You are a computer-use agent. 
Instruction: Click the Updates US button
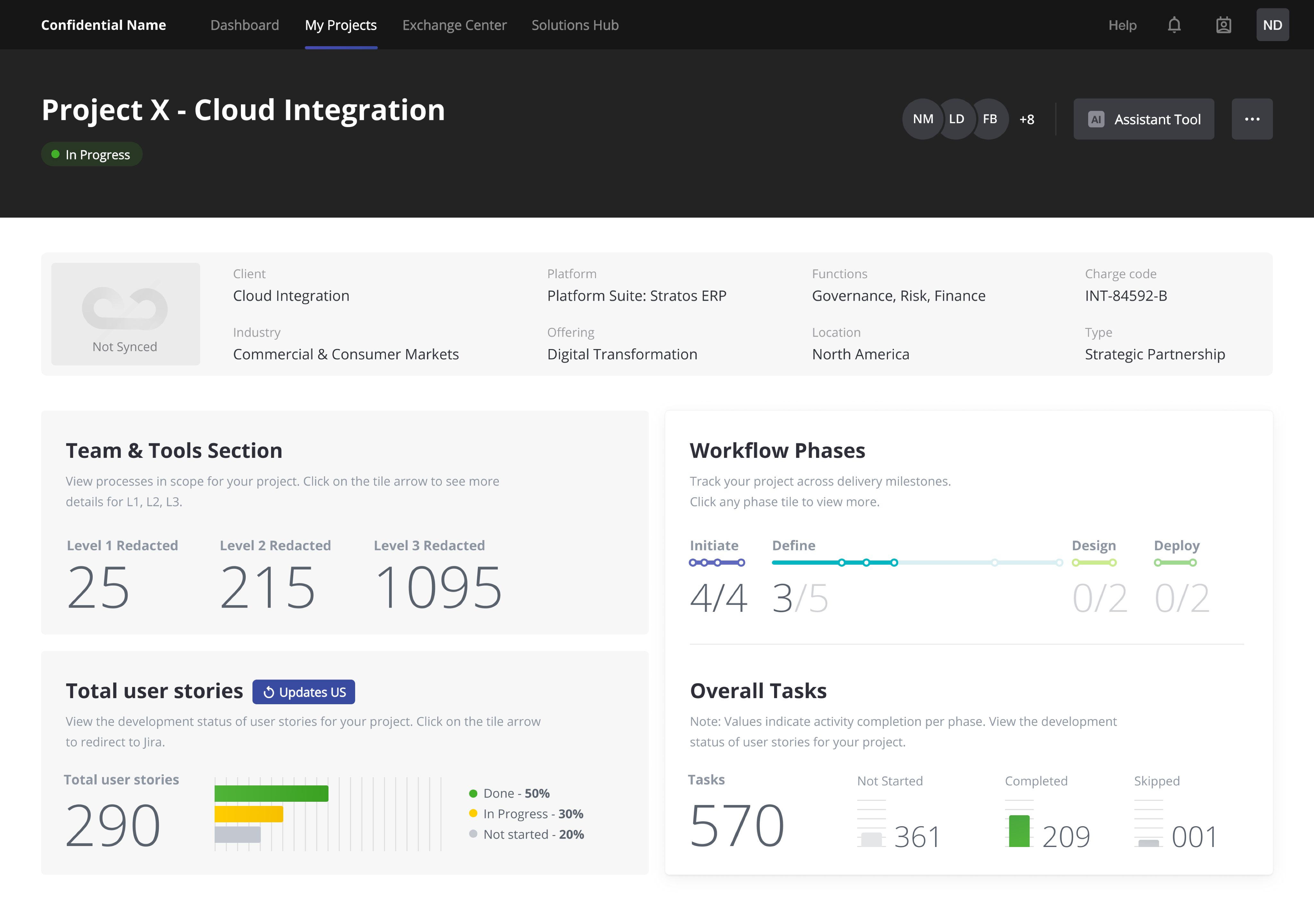(x=304, y=692)
